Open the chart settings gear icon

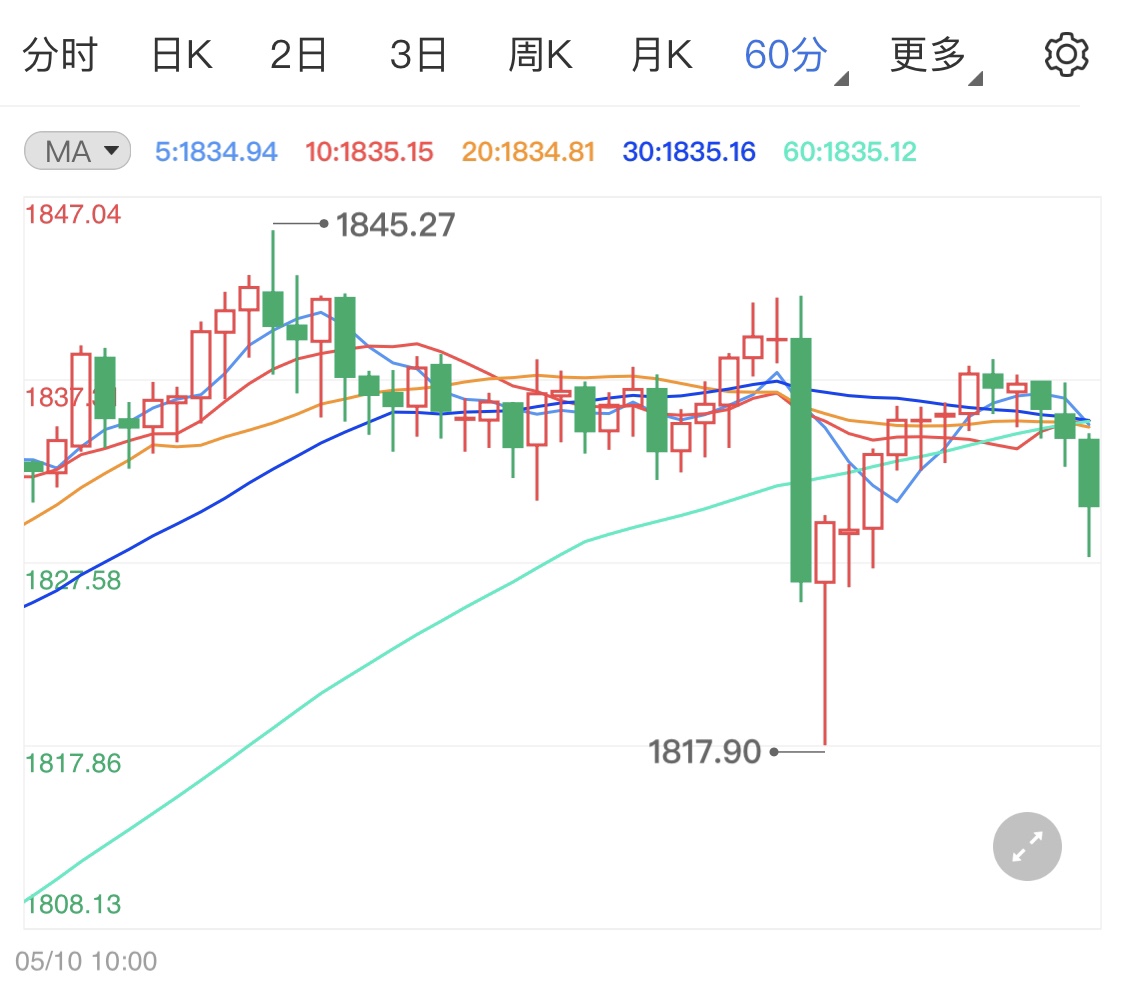pyautogui.click(x=1066, y=54)
